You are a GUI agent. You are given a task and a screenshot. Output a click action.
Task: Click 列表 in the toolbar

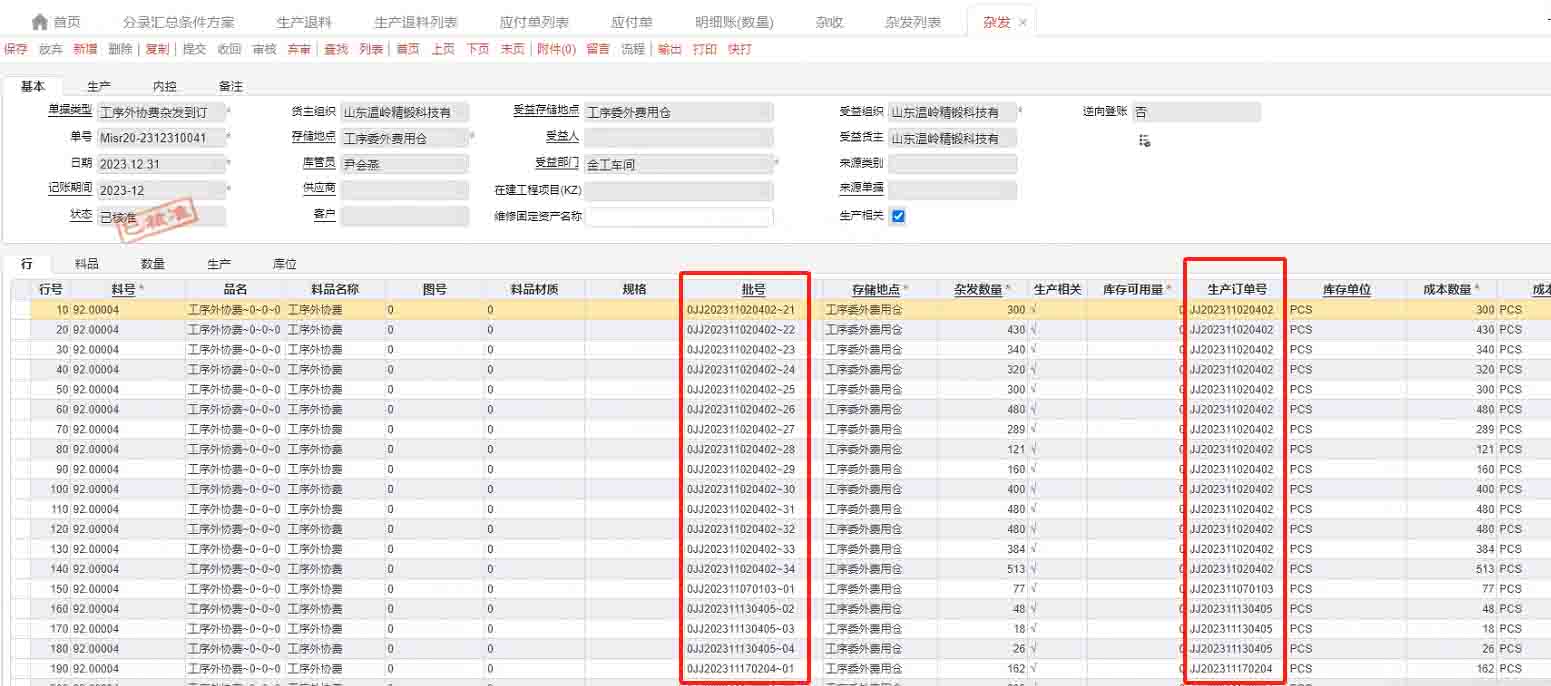click(371, 49)
